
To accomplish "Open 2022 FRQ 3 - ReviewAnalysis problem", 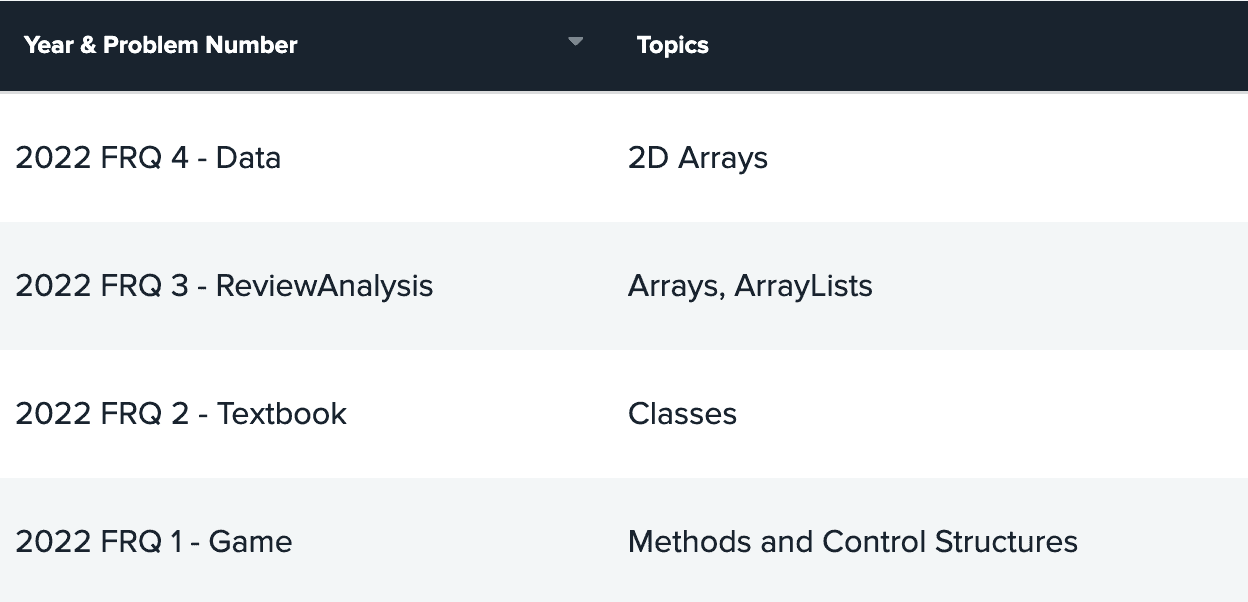I will click(224, 286).
